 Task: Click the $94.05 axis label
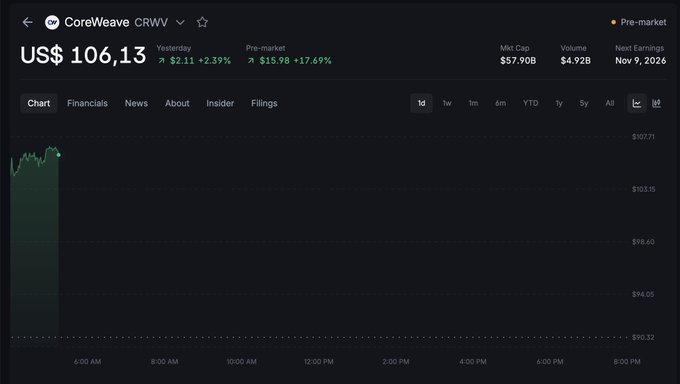click(x=643, y=294)
